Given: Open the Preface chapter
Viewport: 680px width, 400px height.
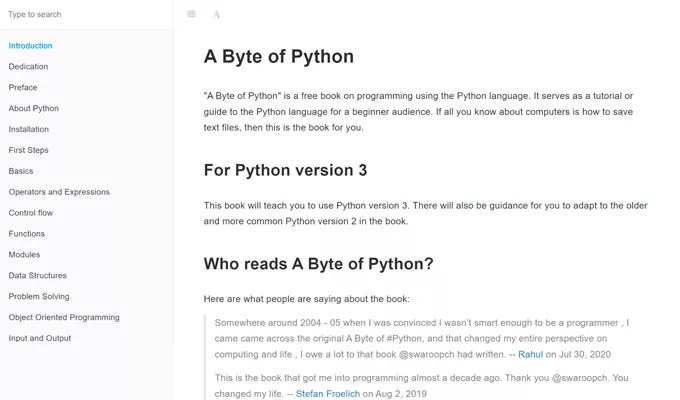Looking at the screenshot, I should tap(23, 87).
